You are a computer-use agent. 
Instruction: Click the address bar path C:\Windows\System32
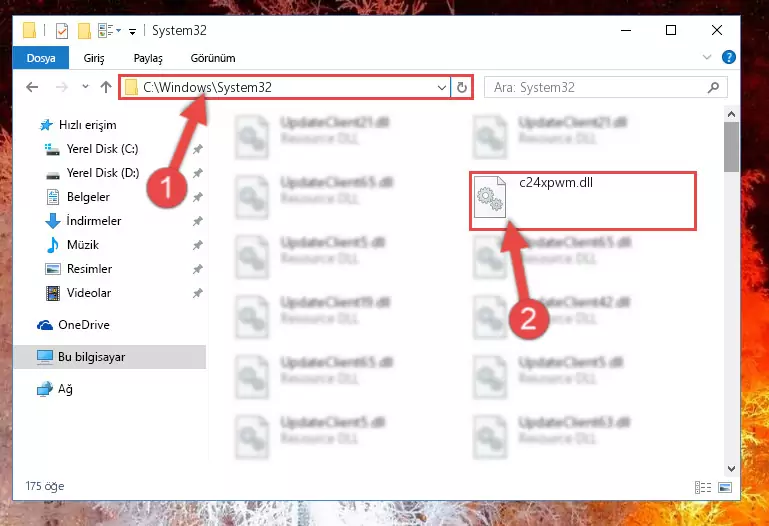(207, 87)
